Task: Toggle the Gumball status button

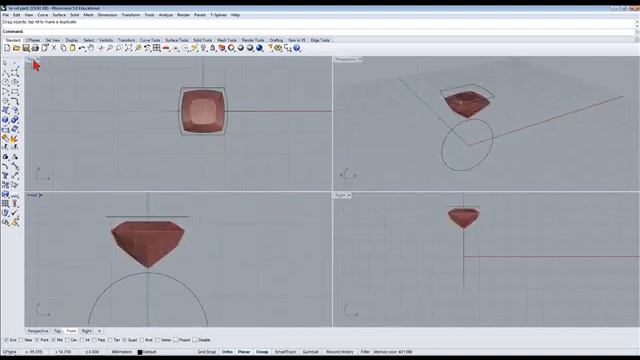Action: click(x=310, y=352)
